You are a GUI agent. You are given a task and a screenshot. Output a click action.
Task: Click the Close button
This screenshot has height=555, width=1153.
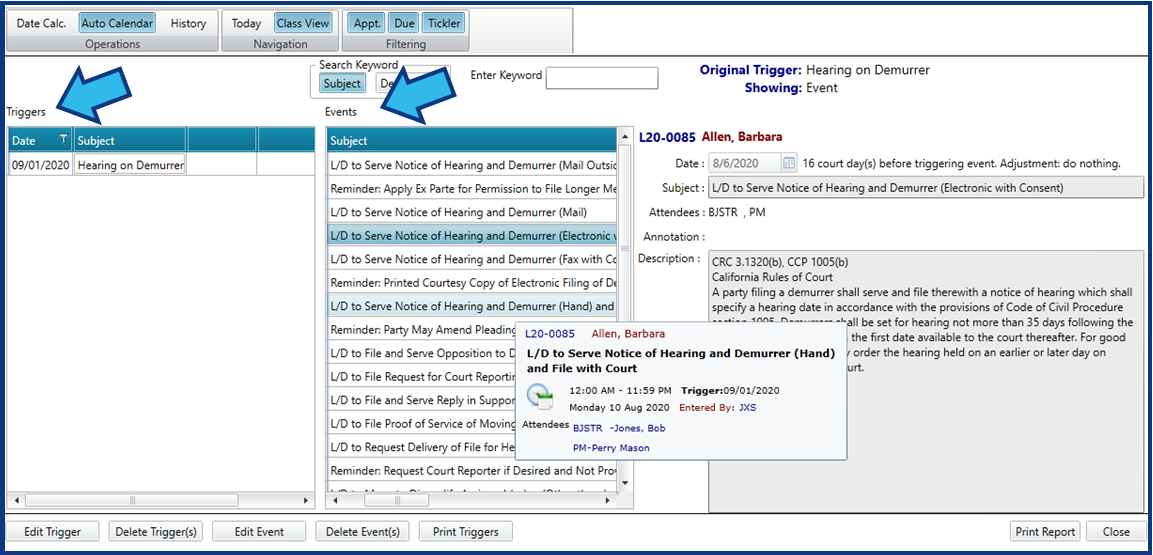click(1116, 531)
